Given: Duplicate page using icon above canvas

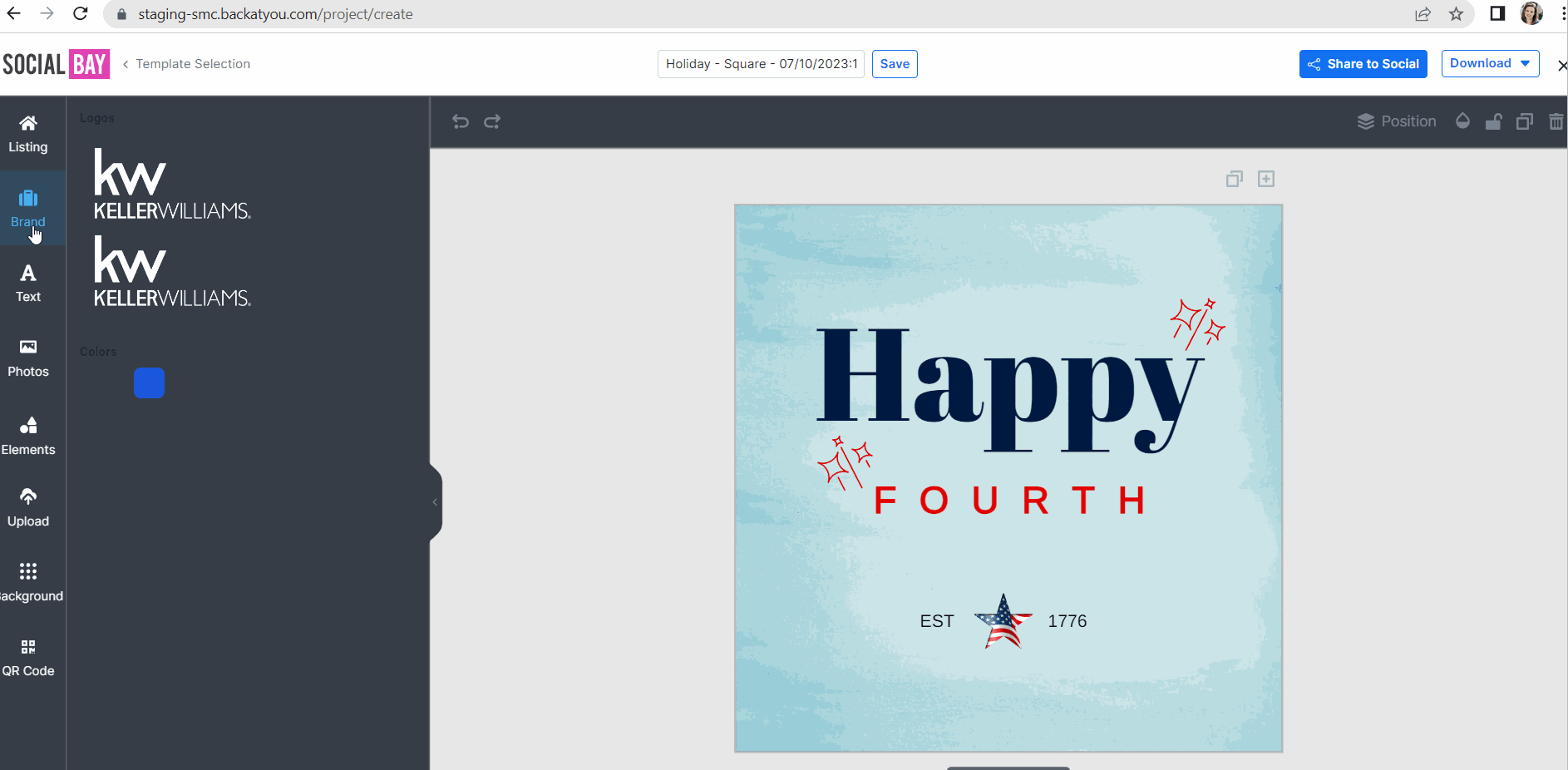Looking at the screenshot, I should click(x=1235, y=179).
